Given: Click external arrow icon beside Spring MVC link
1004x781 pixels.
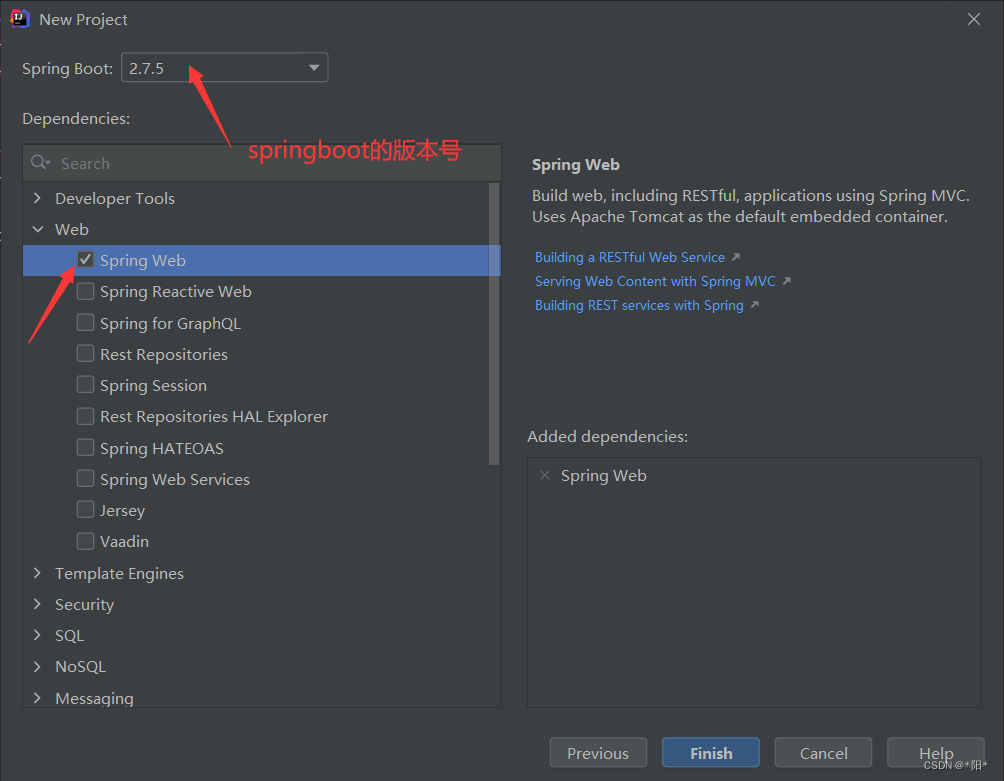Looking at the screenshot, I should 787,281.
